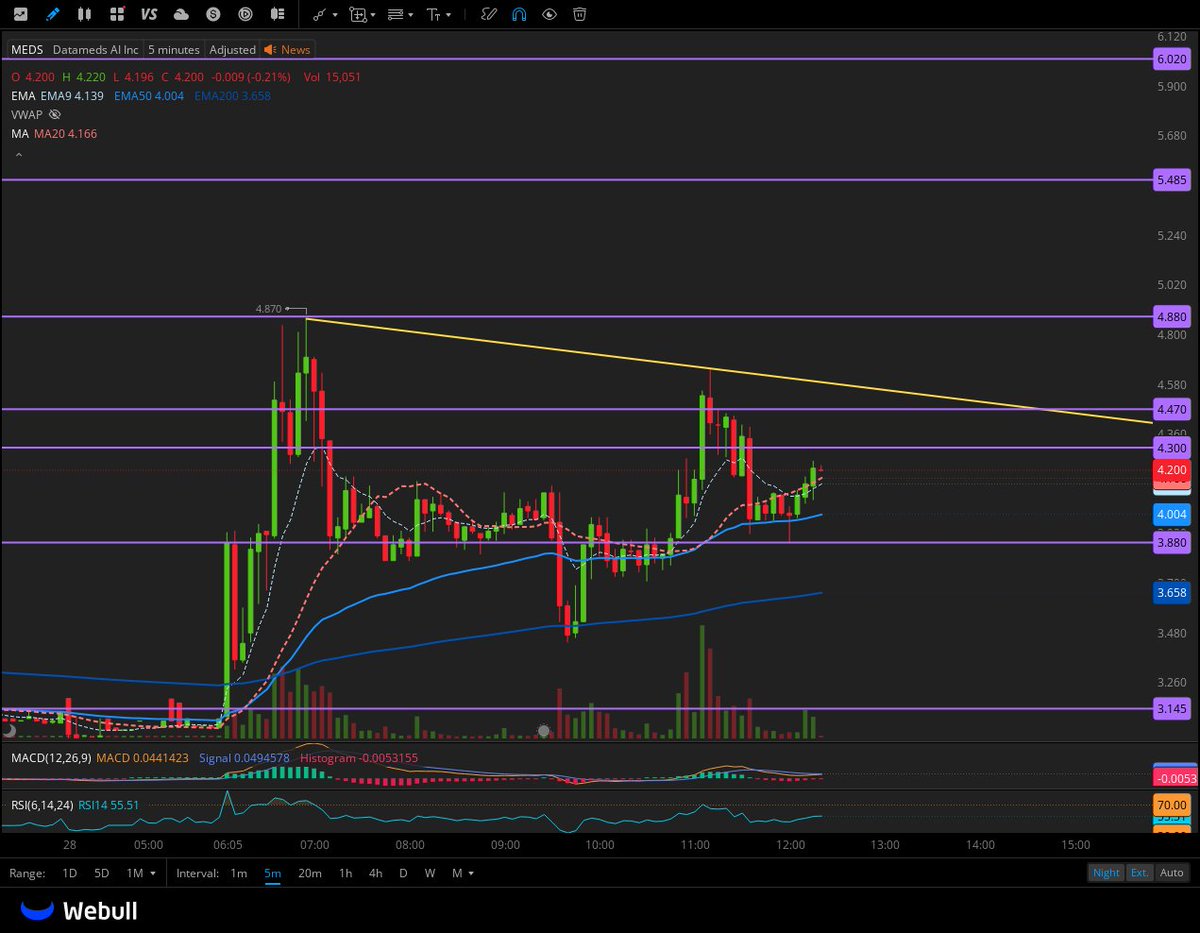Image resolution: width=1200 pixels, height=933 pixels.
Task: Click the MACD(12,26,9) indicator label
Action: coord(51,758)
